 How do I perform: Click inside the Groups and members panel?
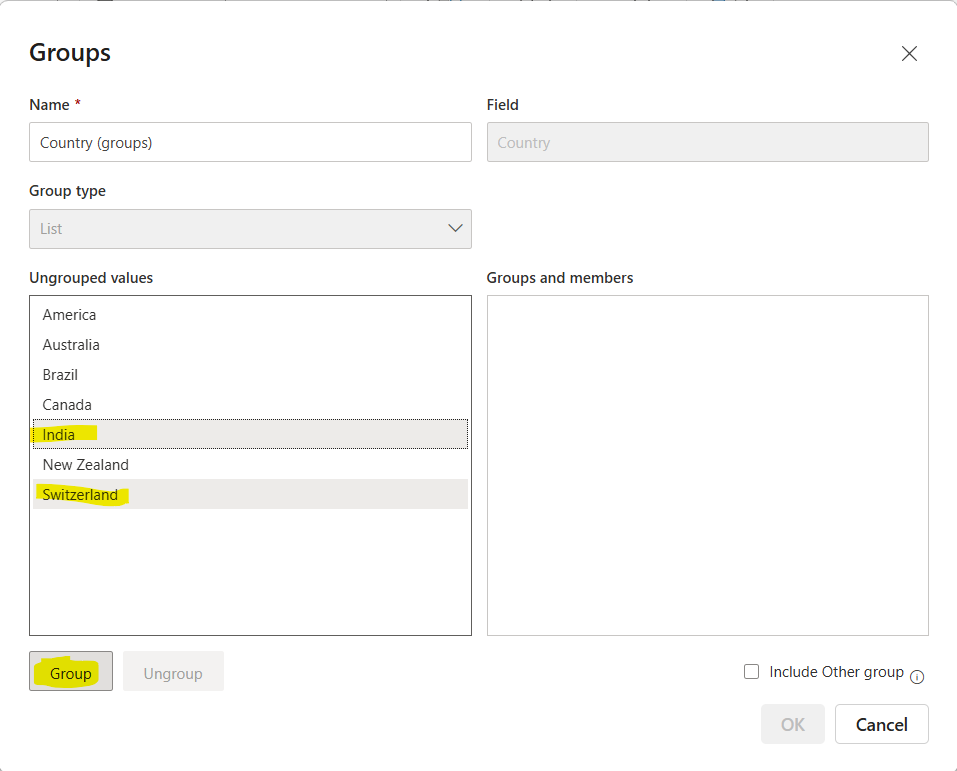[x=707, y=465]
